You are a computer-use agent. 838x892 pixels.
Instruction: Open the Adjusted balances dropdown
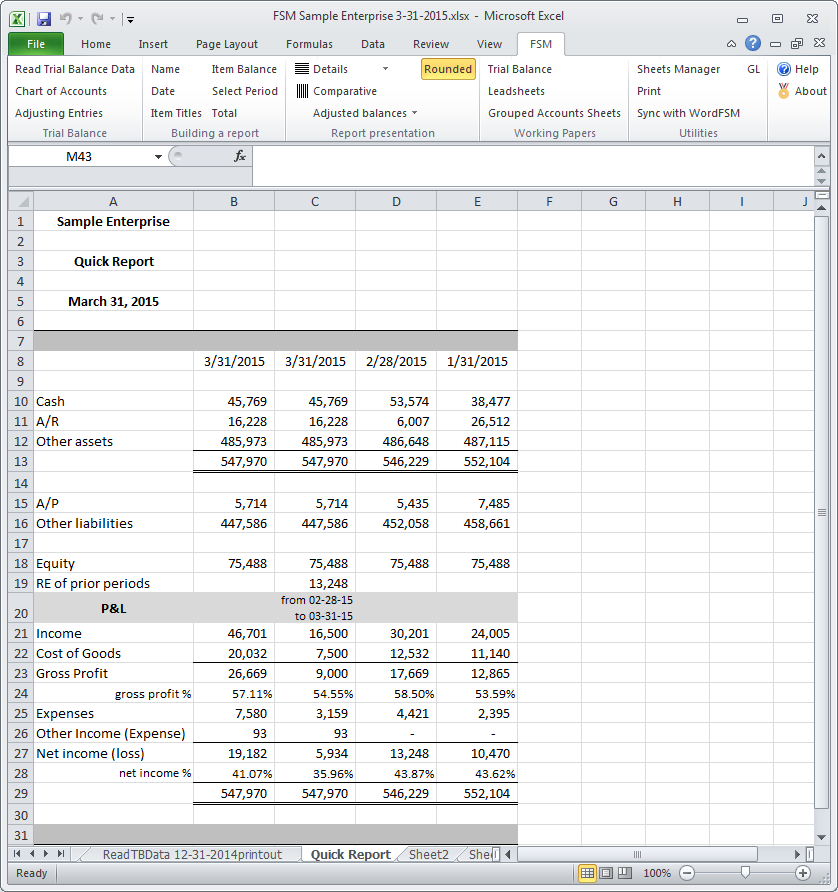[x=365, y=113]
